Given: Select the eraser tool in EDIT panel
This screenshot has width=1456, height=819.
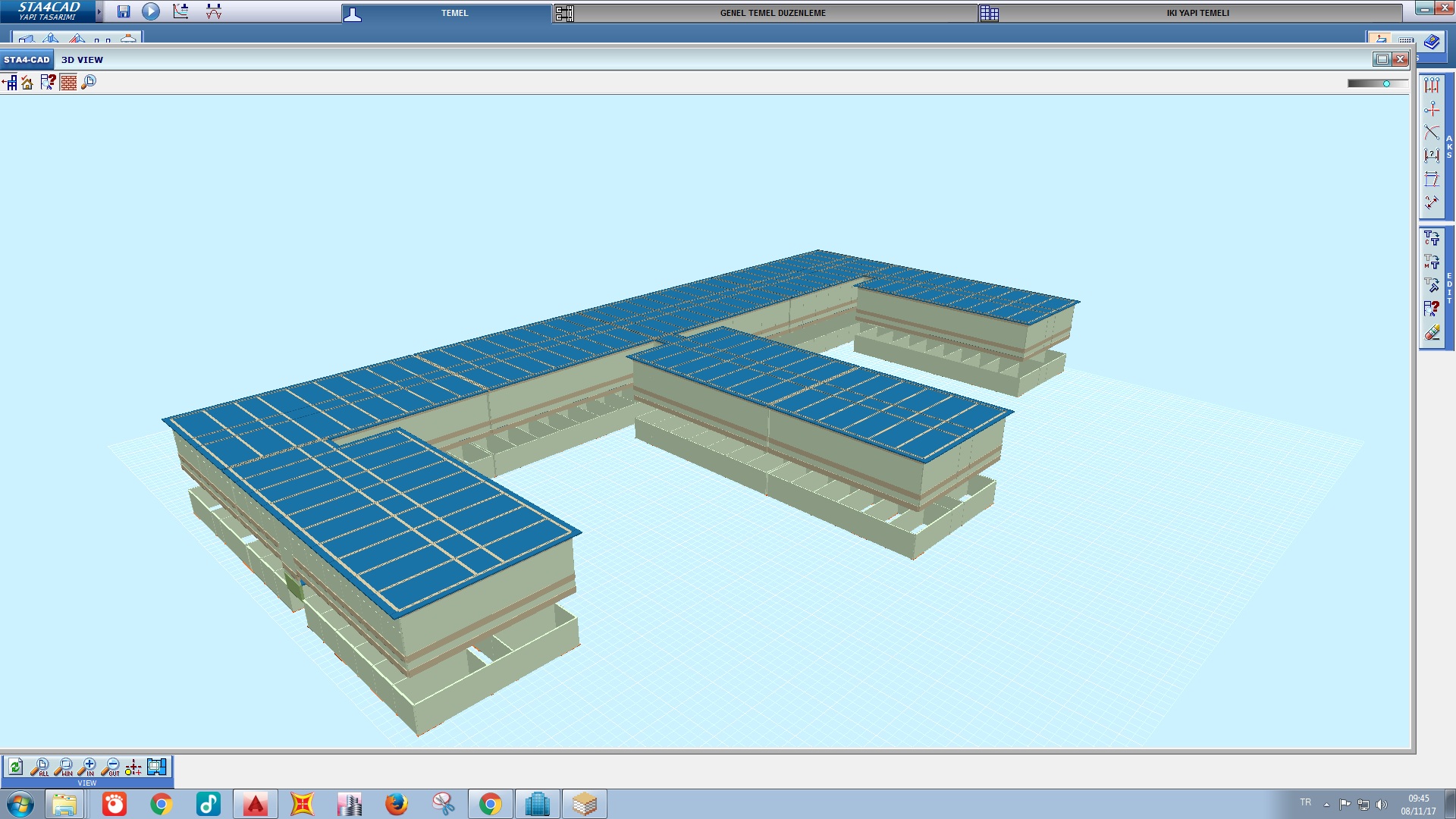Looking at the screenshot, I should click(1432, 333).
